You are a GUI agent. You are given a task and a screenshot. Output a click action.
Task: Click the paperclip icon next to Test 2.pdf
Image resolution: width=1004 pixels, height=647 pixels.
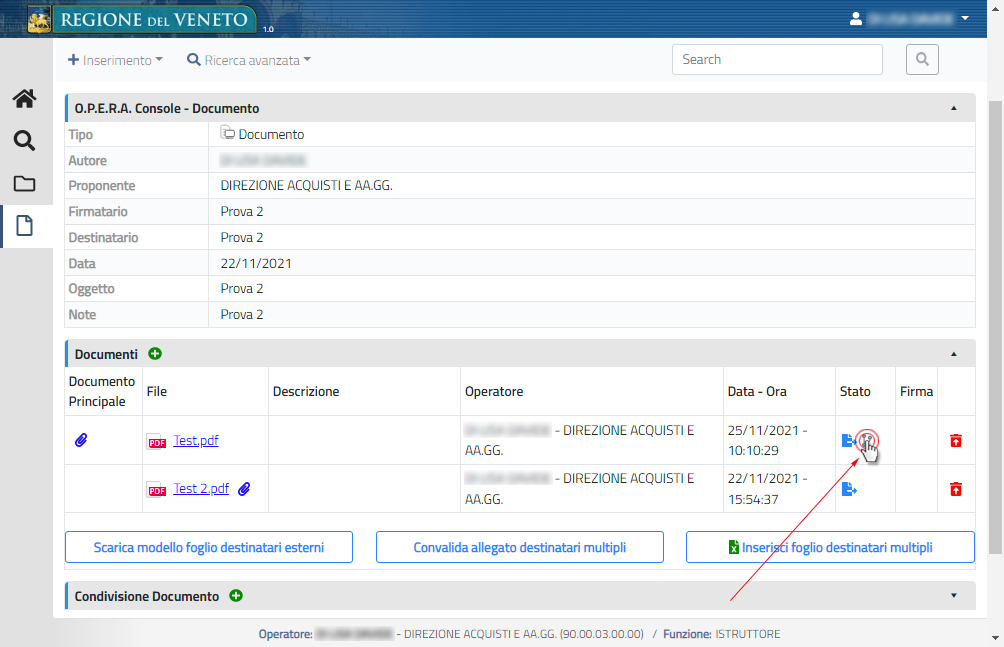[244, 489]
